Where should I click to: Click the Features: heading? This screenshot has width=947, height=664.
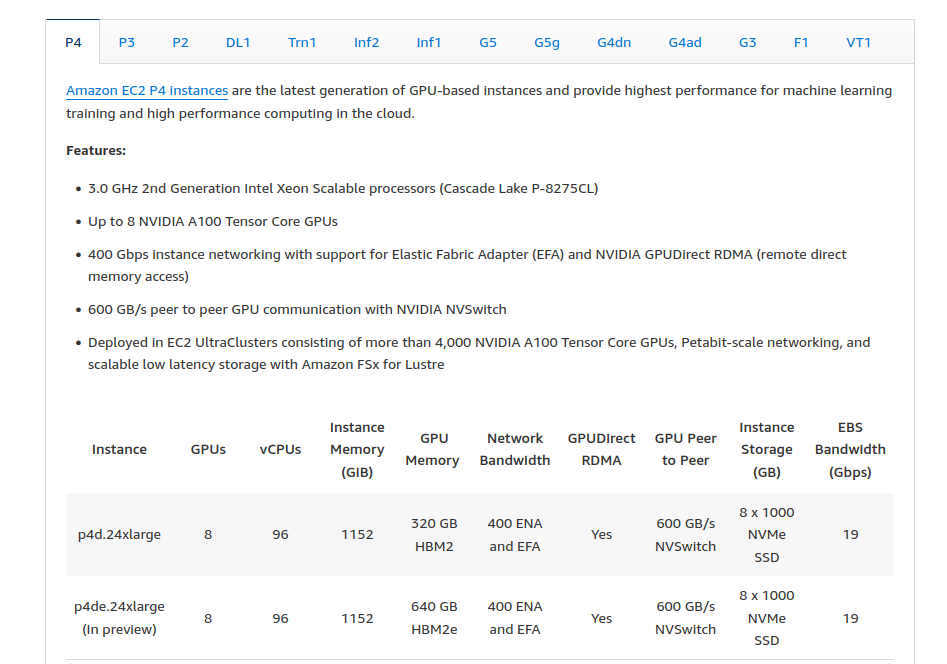96,150
